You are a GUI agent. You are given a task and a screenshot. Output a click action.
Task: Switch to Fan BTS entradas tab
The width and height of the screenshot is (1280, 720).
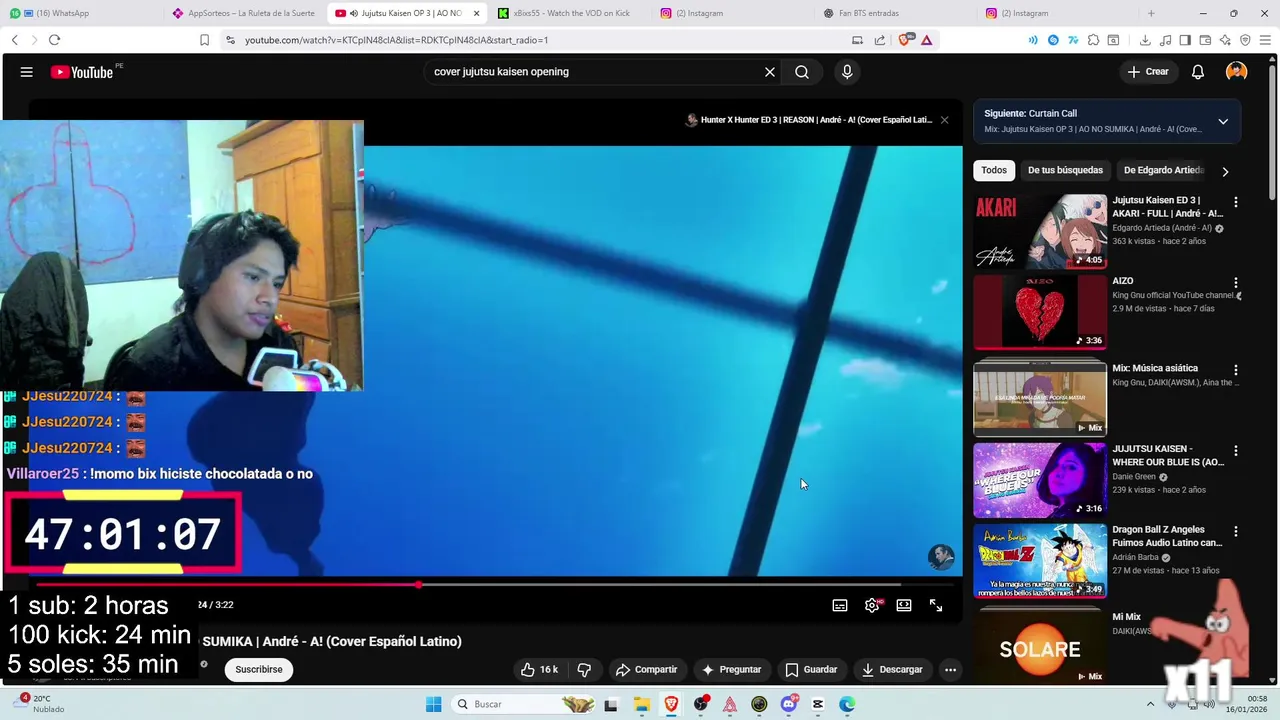(895, 13)
